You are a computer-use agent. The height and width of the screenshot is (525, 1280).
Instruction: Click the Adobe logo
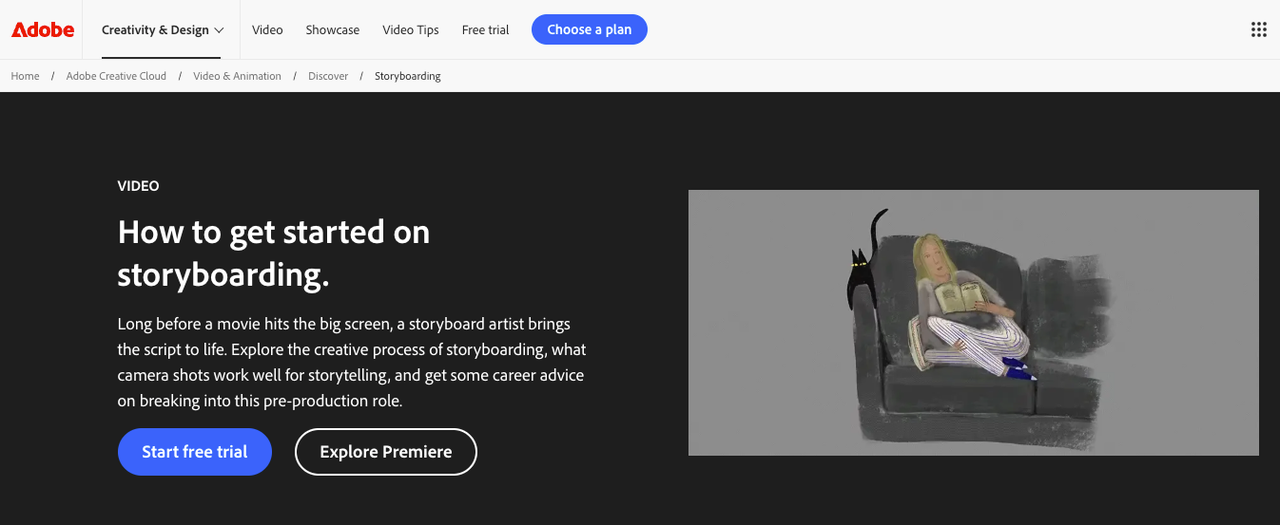(43, 30)
